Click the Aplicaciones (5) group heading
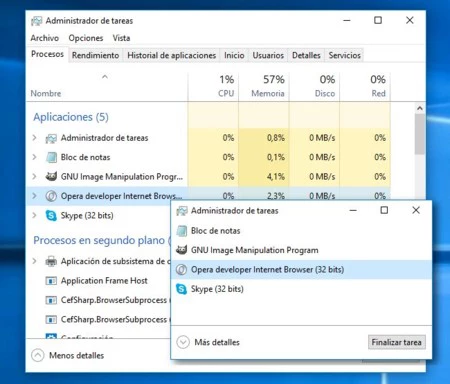The width and height of the screenshot is (450, 384). click(x=71, y=117)
